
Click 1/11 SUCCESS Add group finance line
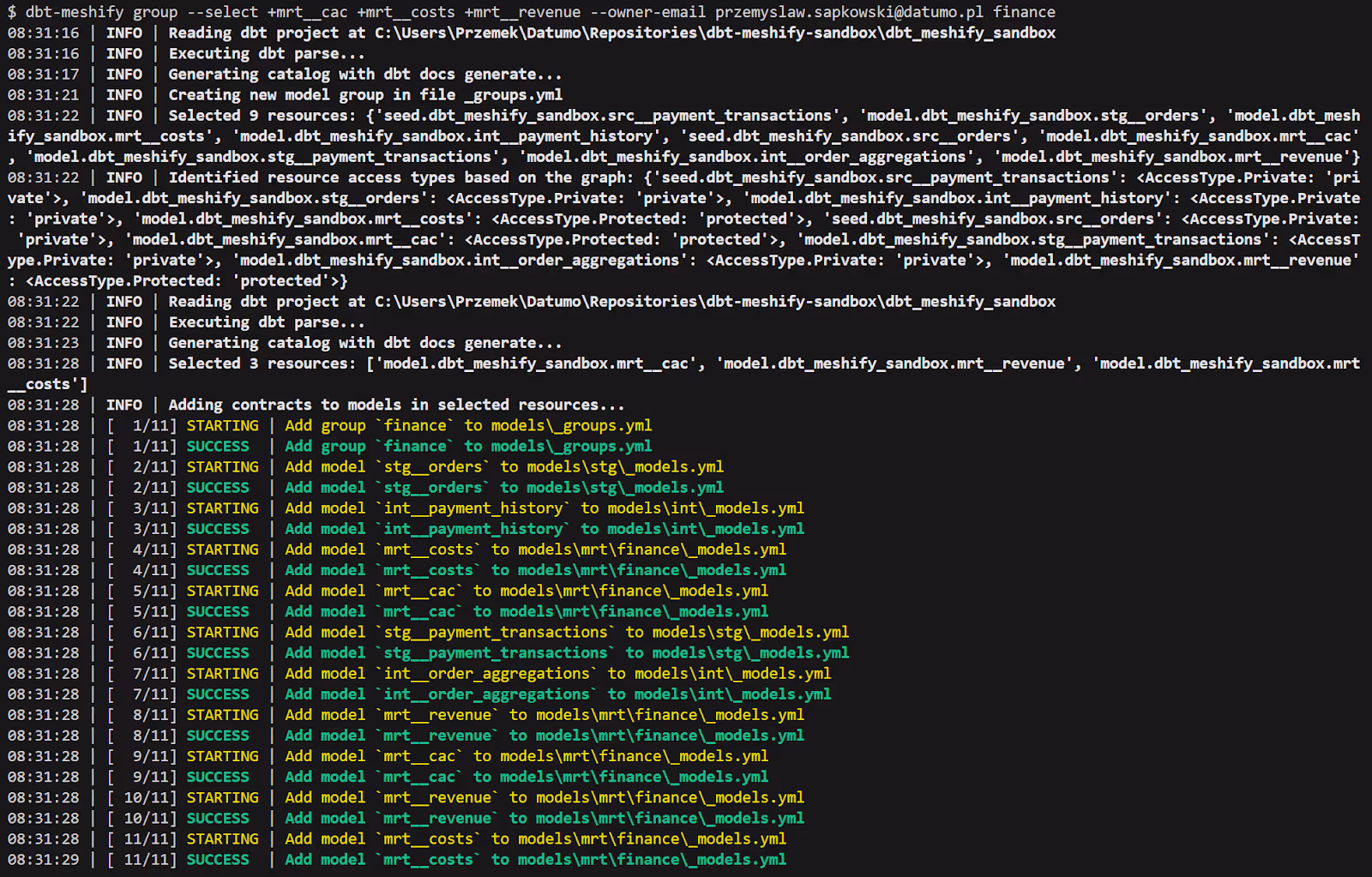[x=330, y=446]
